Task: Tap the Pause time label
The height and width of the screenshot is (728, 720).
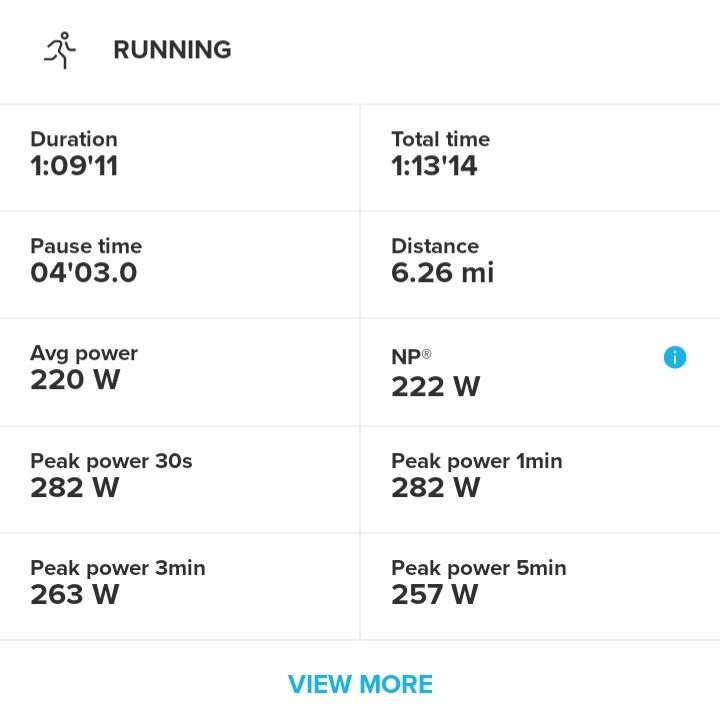Action: pos(86,246)
